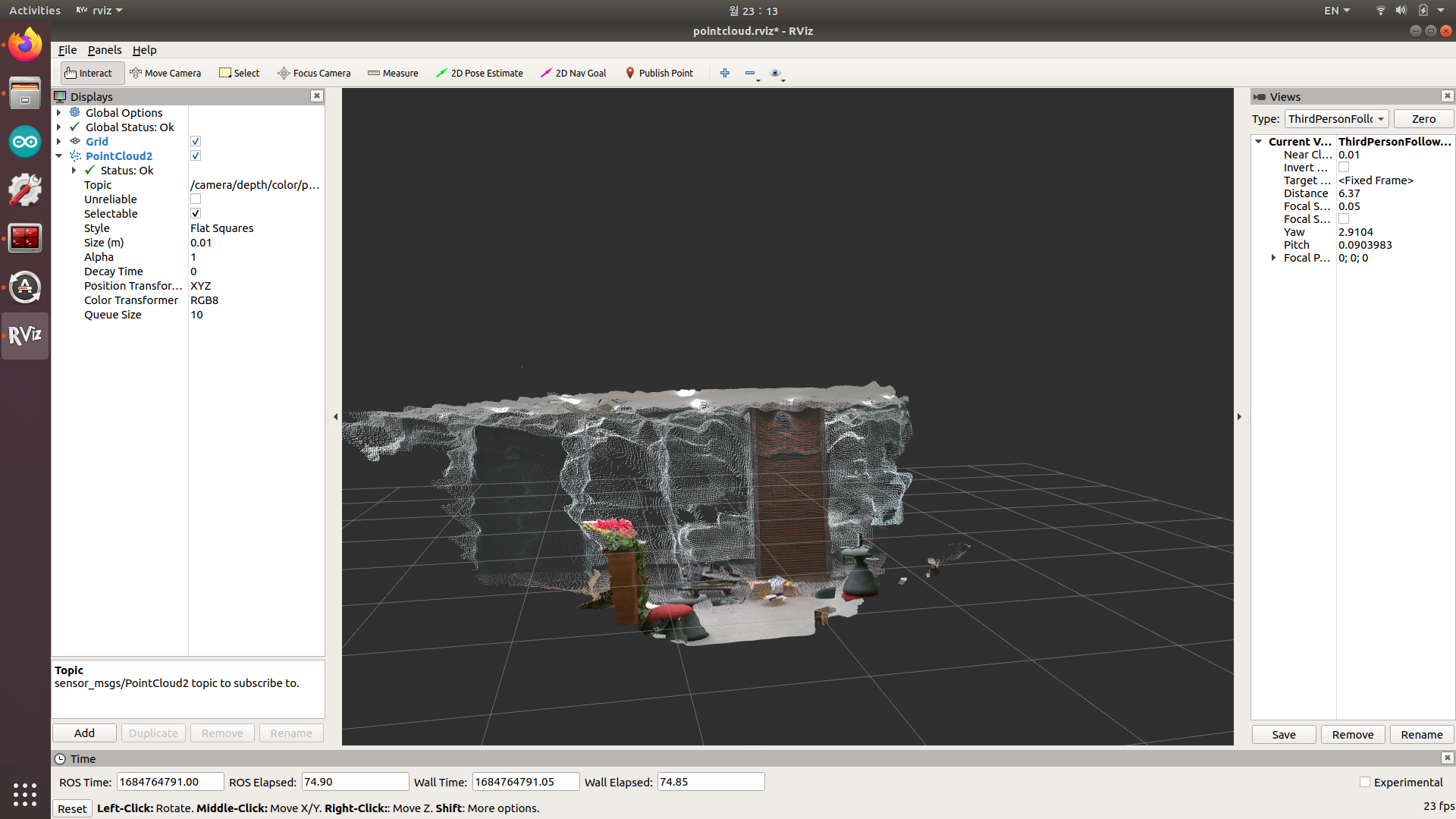Click the ROS Time input field

(x=170, y=782)
